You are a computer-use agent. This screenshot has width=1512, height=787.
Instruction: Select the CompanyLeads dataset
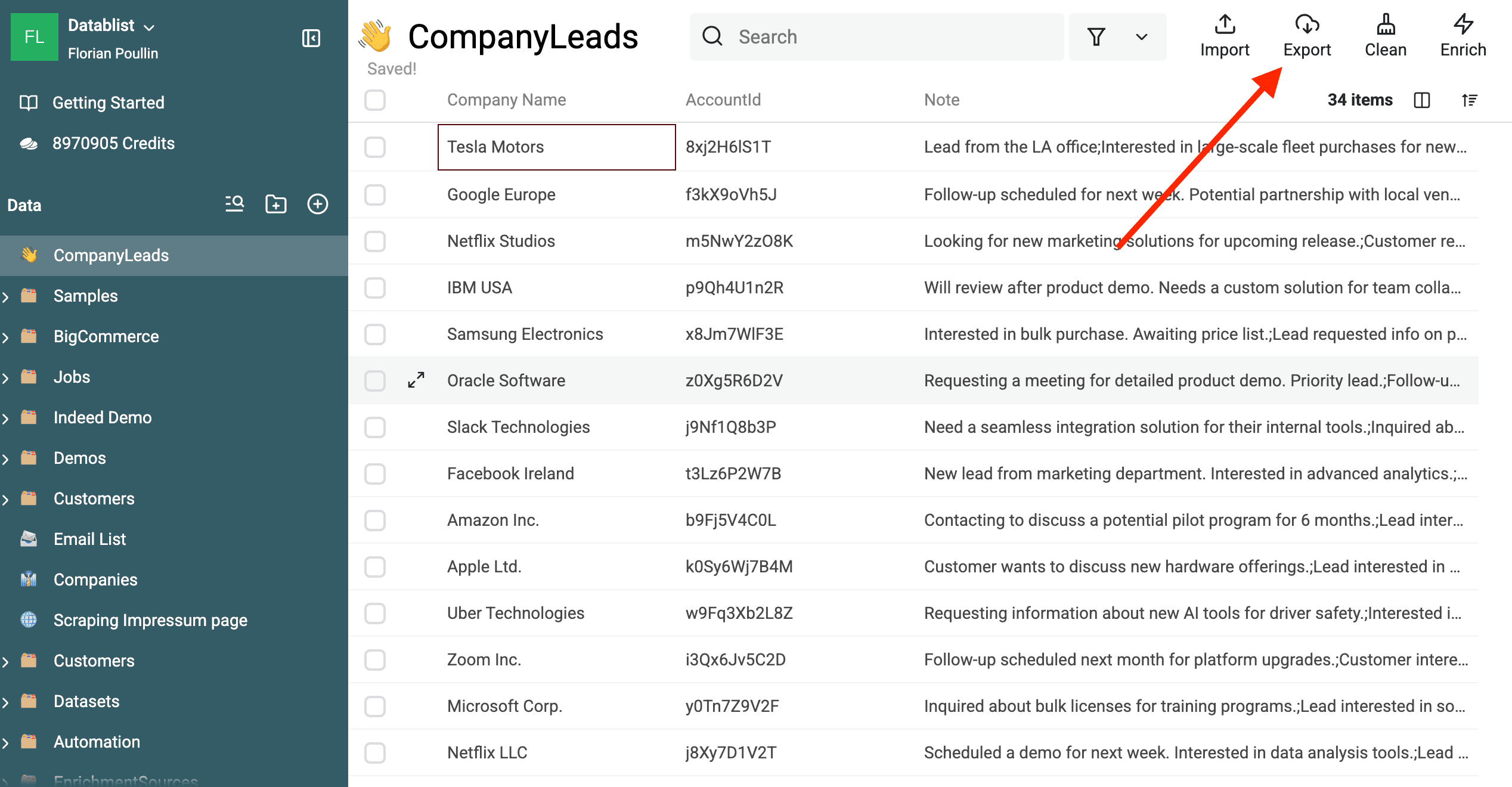coord(111,255)
